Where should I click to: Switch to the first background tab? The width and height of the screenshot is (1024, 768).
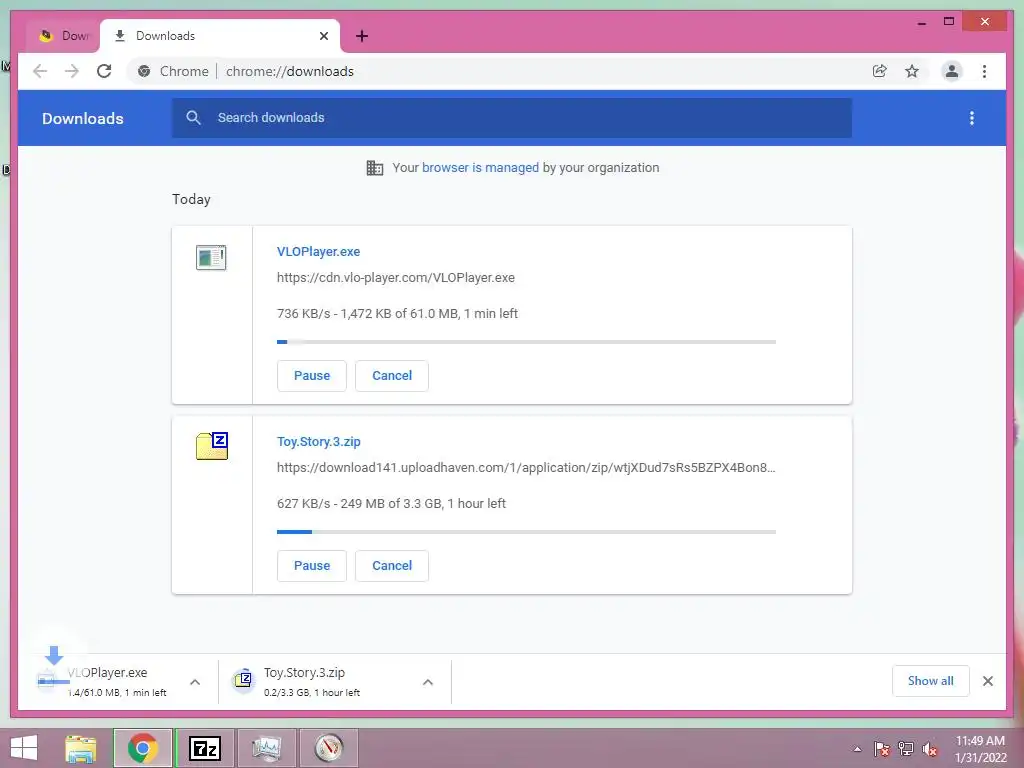click(x=63, y=36)
